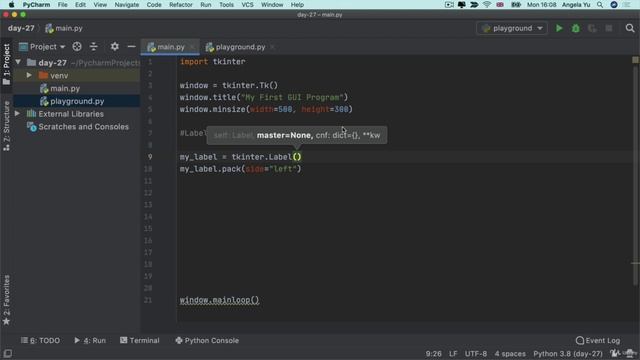
Task: Open the 1: Project tool window stripe
Action: [x=7, y=64]
